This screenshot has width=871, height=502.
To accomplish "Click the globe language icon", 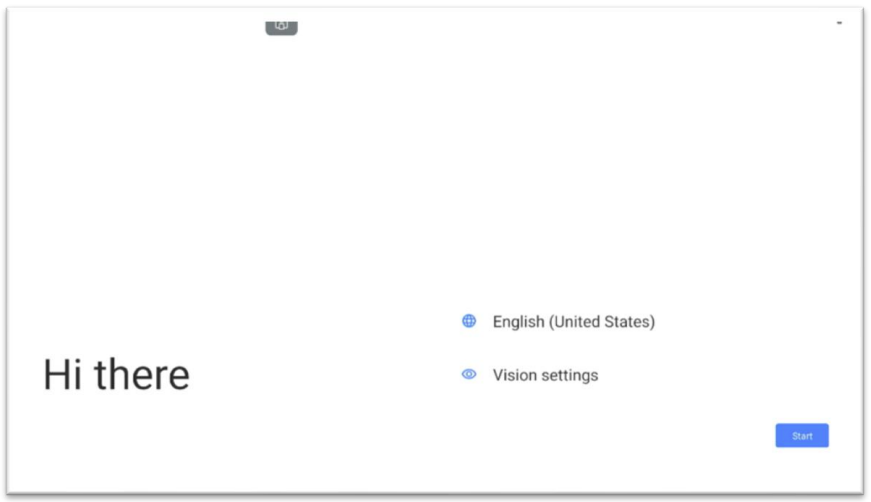I will tap(469, 321).
